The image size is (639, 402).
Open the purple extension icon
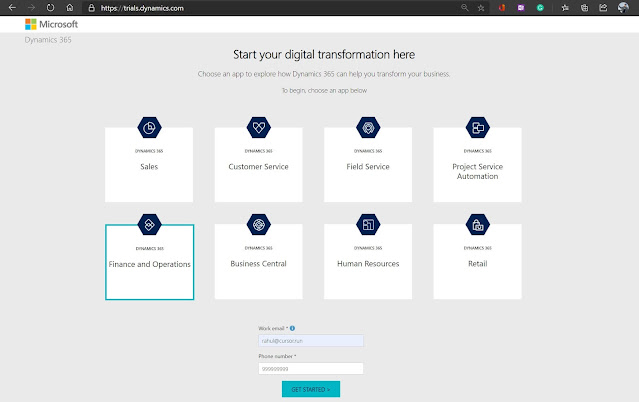point(521,8)
